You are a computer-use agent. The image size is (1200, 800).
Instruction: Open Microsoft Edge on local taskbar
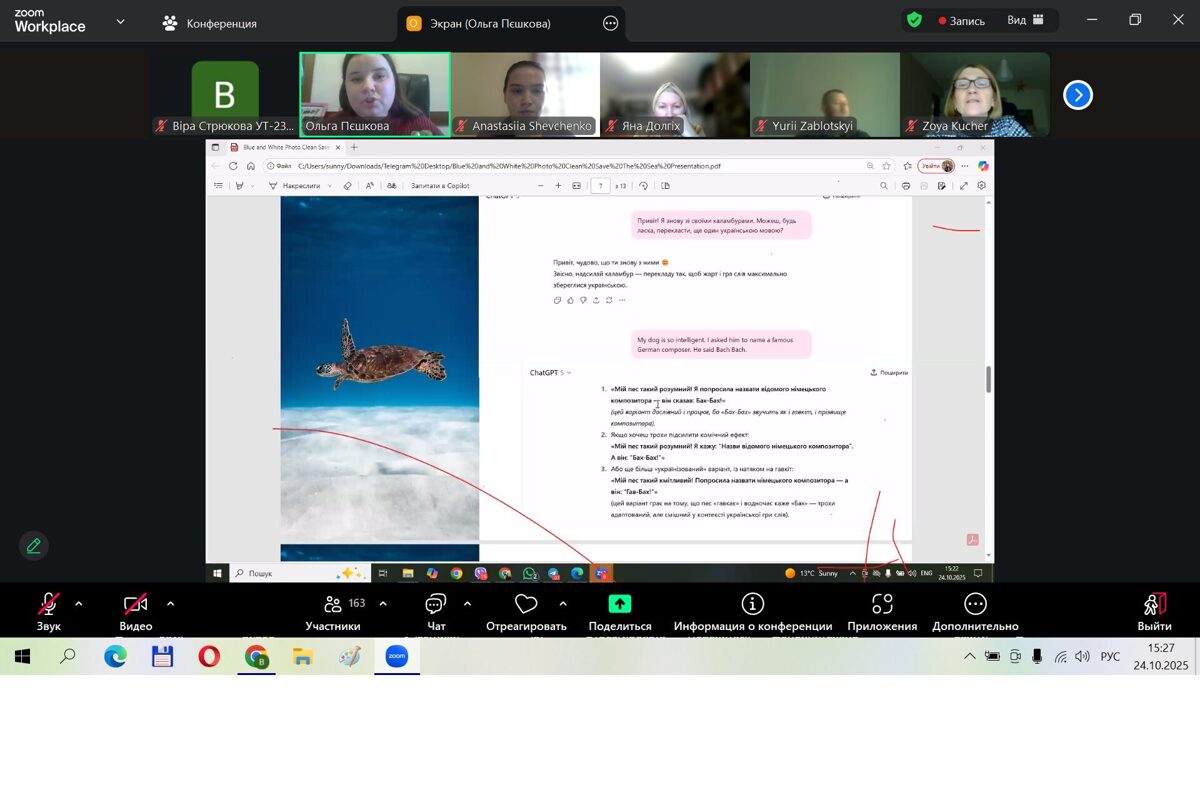click(x=115, y=657)
